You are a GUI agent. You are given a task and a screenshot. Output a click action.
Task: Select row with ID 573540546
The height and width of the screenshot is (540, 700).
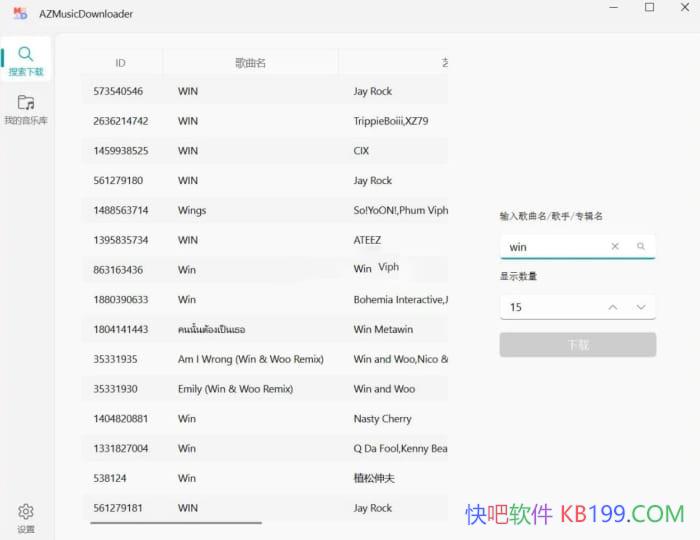[x=265, y=91]
